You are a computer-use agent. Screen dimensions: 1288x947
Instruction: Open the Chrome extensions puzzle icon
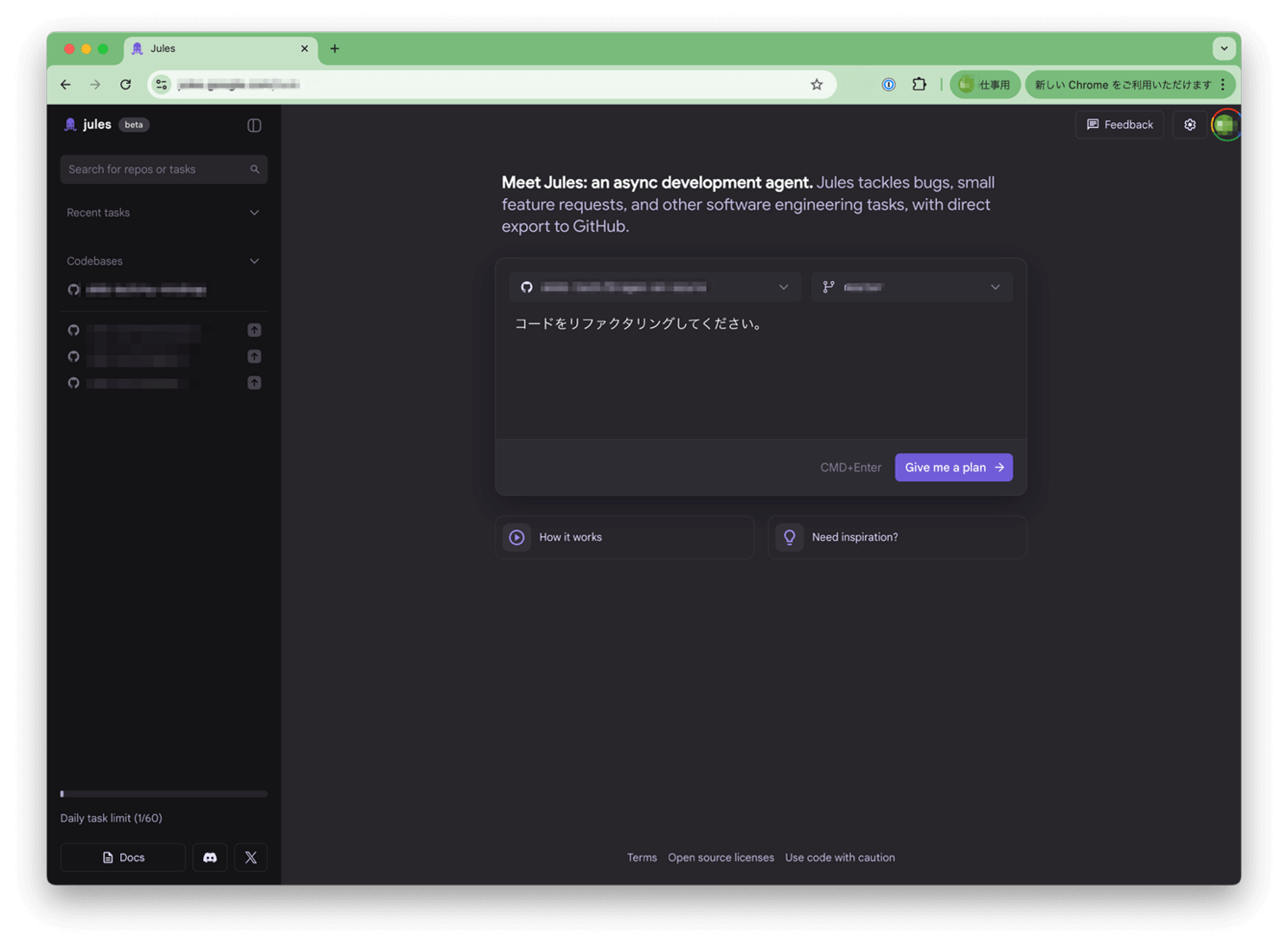point(919,84)
